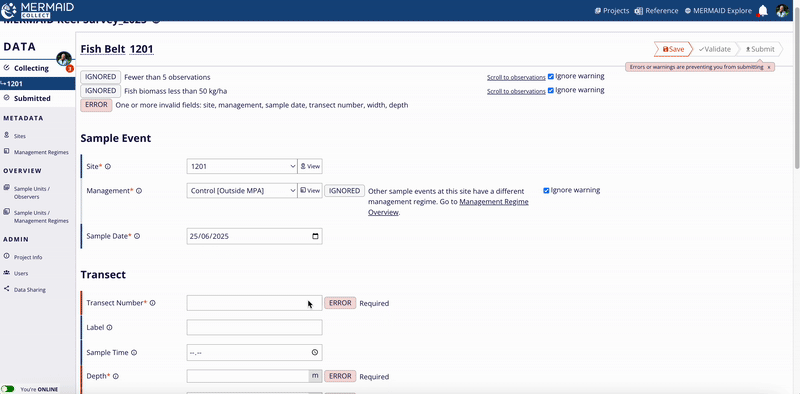Viewport: 800px width, 394px height.
Task: Dismiss the errors or warnings notice
Action: point(769,67)
